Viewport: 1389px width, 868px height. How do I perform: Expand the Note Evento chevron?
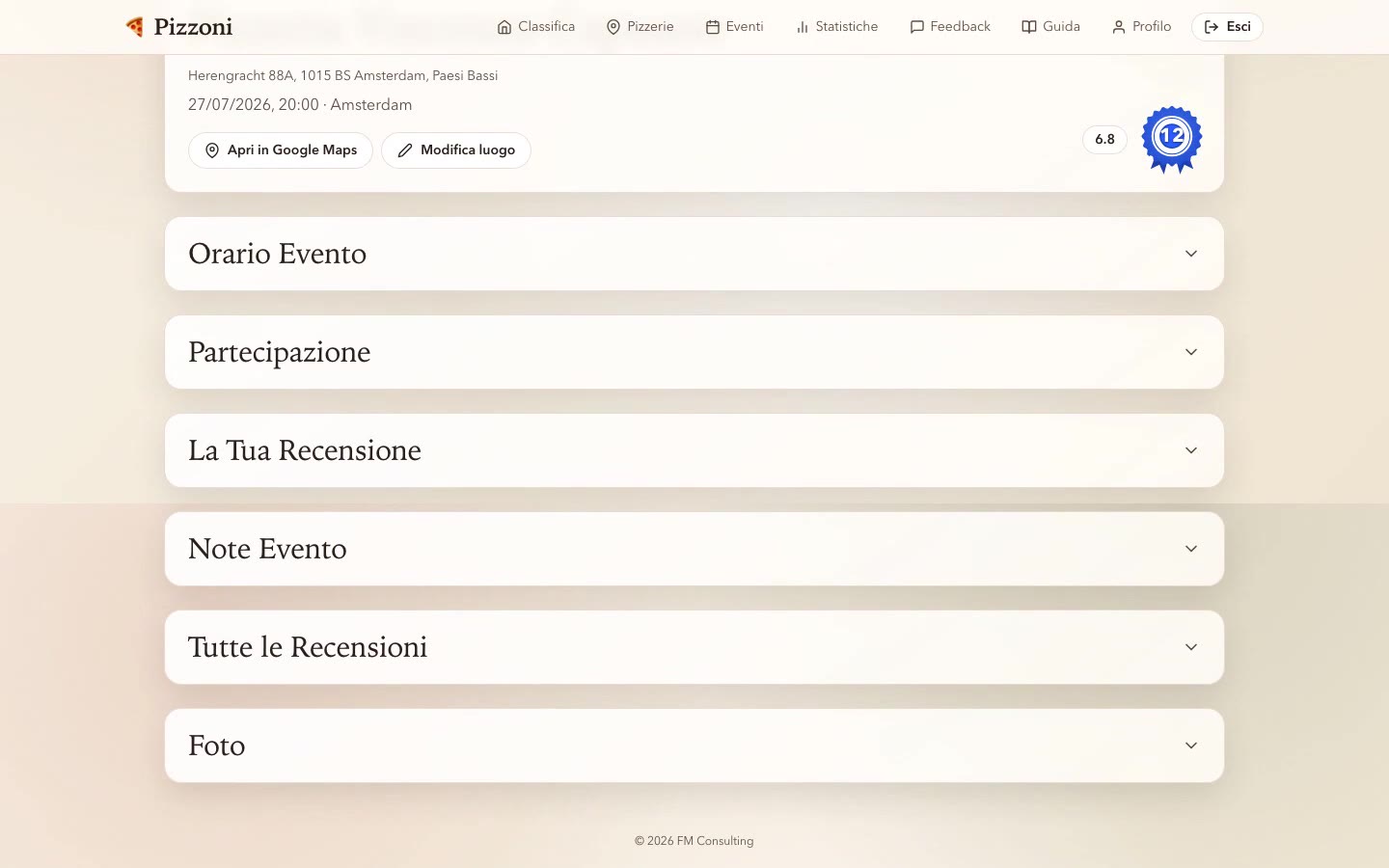tap(1191, 549)
